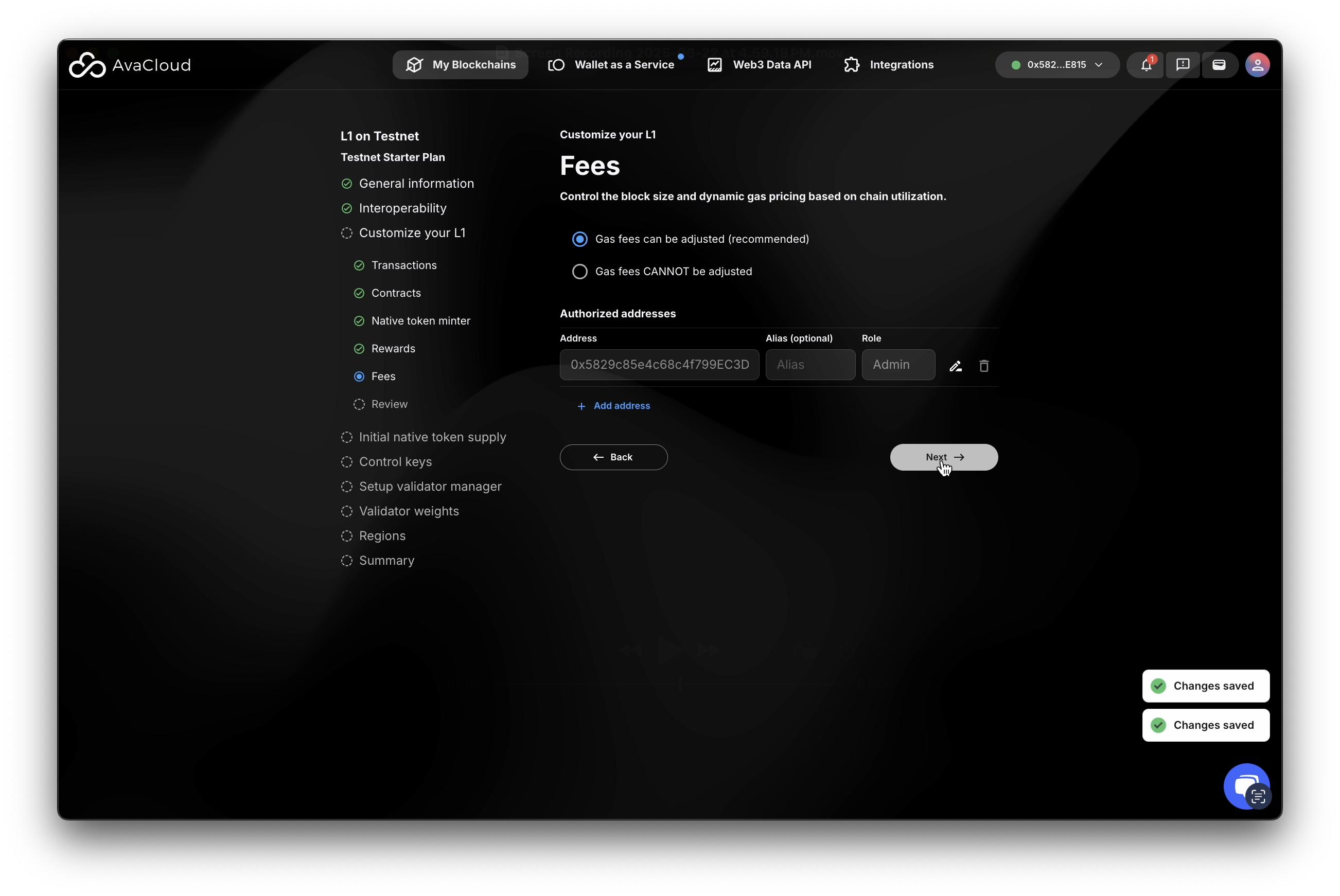Viewport: 1340px width, 896px height.
Task: Open the billing card icon
Action: [1219, 65]
